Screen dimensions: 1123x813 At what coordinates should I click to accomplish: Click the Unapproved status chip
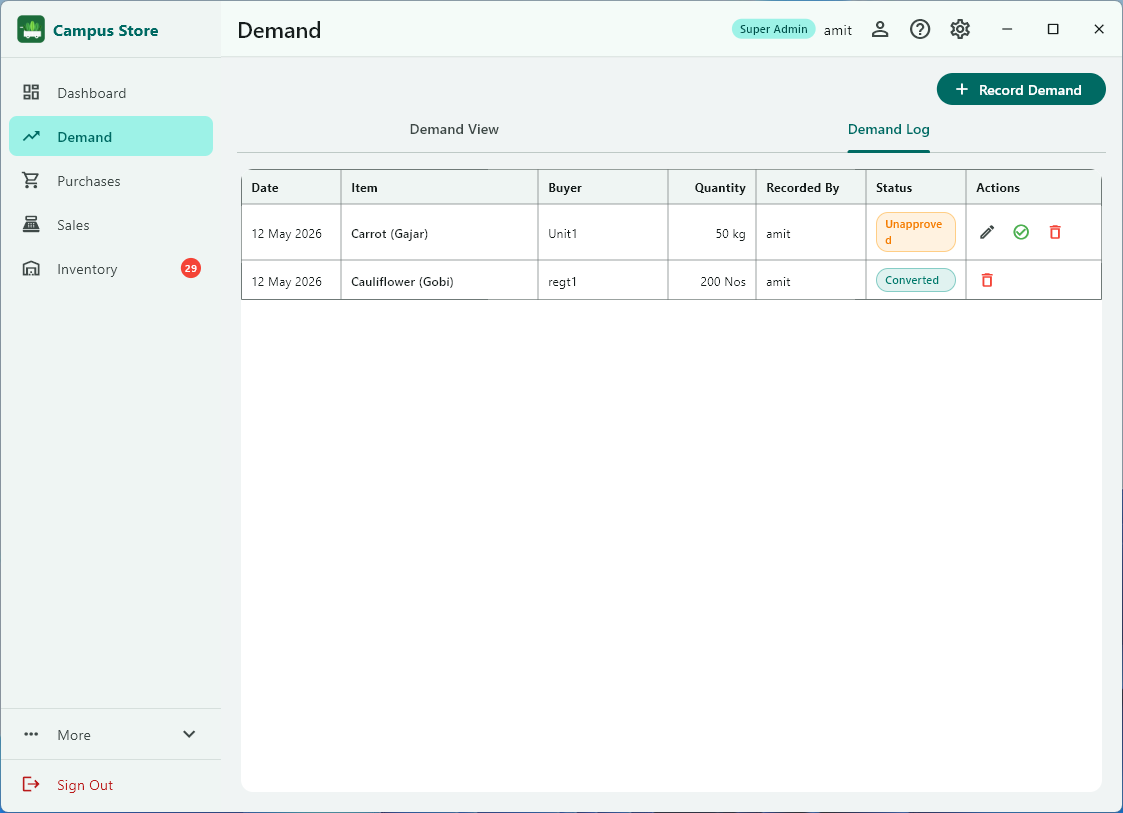915,232
